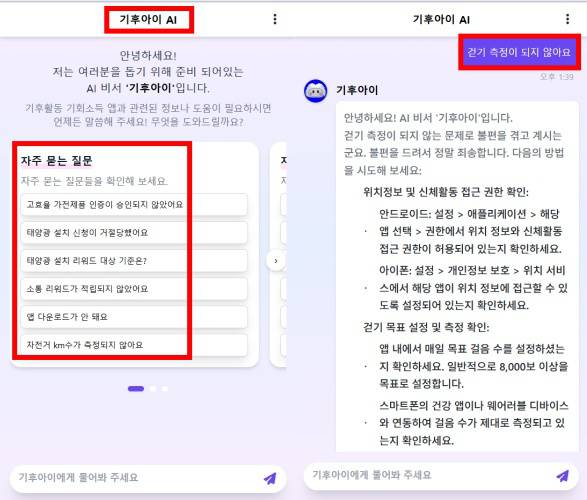587x500 pixels.
Task: Select the first carousel page indicator dot
Action: tap(136, 389)
